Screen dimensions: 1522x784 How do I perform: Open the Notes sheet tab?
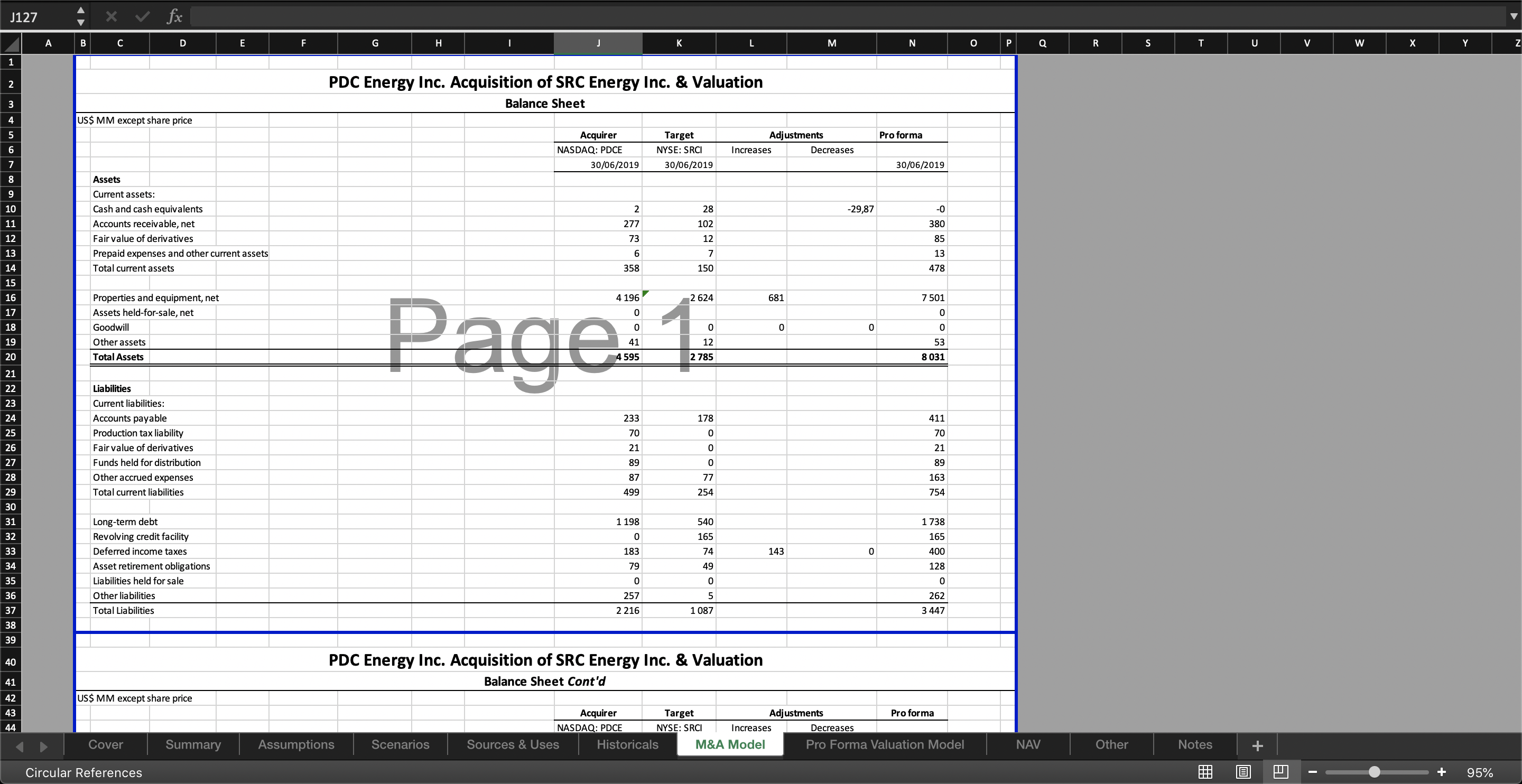point(1195,744)
